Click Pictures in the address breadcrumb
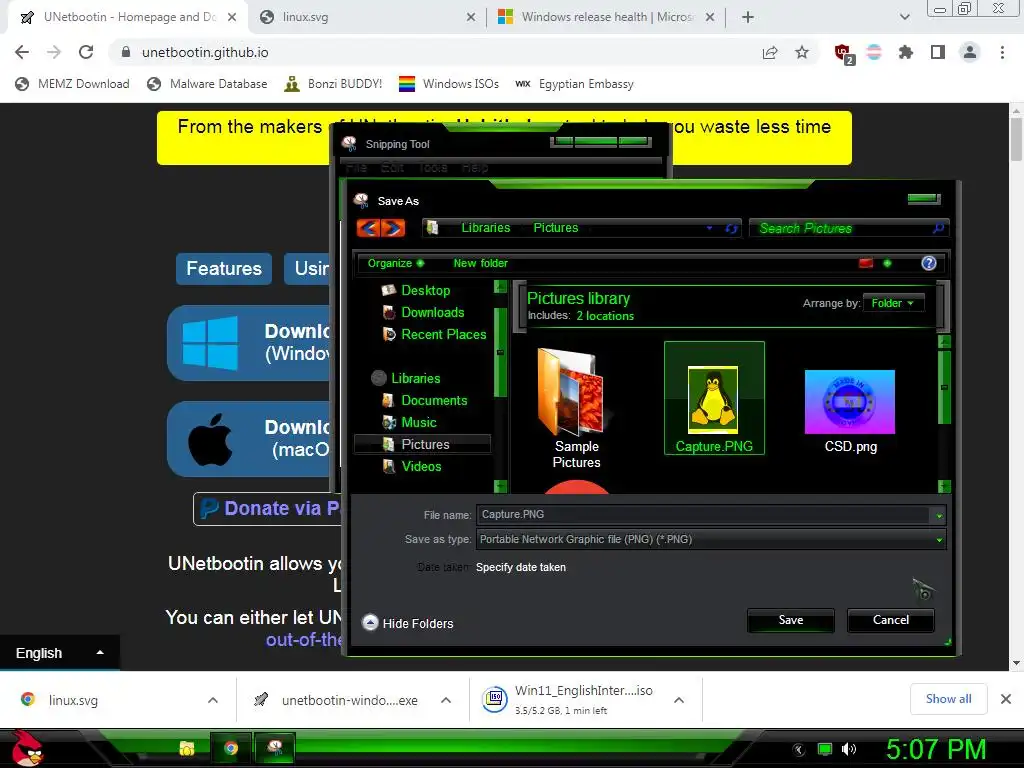 [x=556, y=228]
